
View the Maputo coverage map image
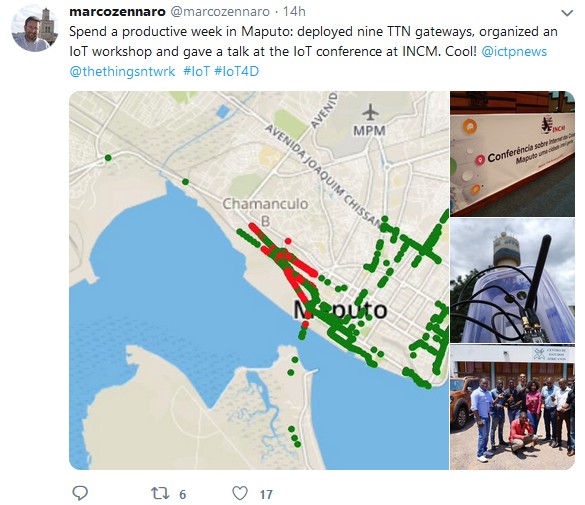(x=259, y=280)
